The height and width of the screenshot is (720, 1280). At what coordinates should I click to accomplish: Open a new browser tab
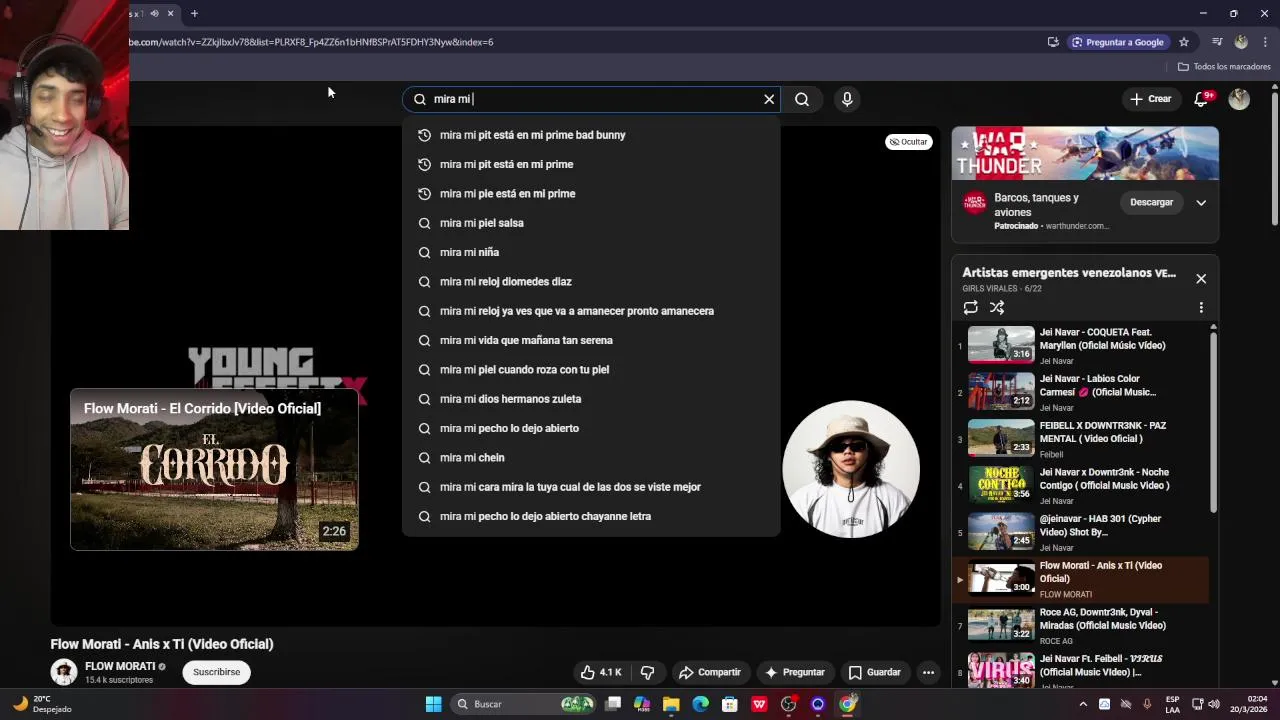click(x=194, y=13)
